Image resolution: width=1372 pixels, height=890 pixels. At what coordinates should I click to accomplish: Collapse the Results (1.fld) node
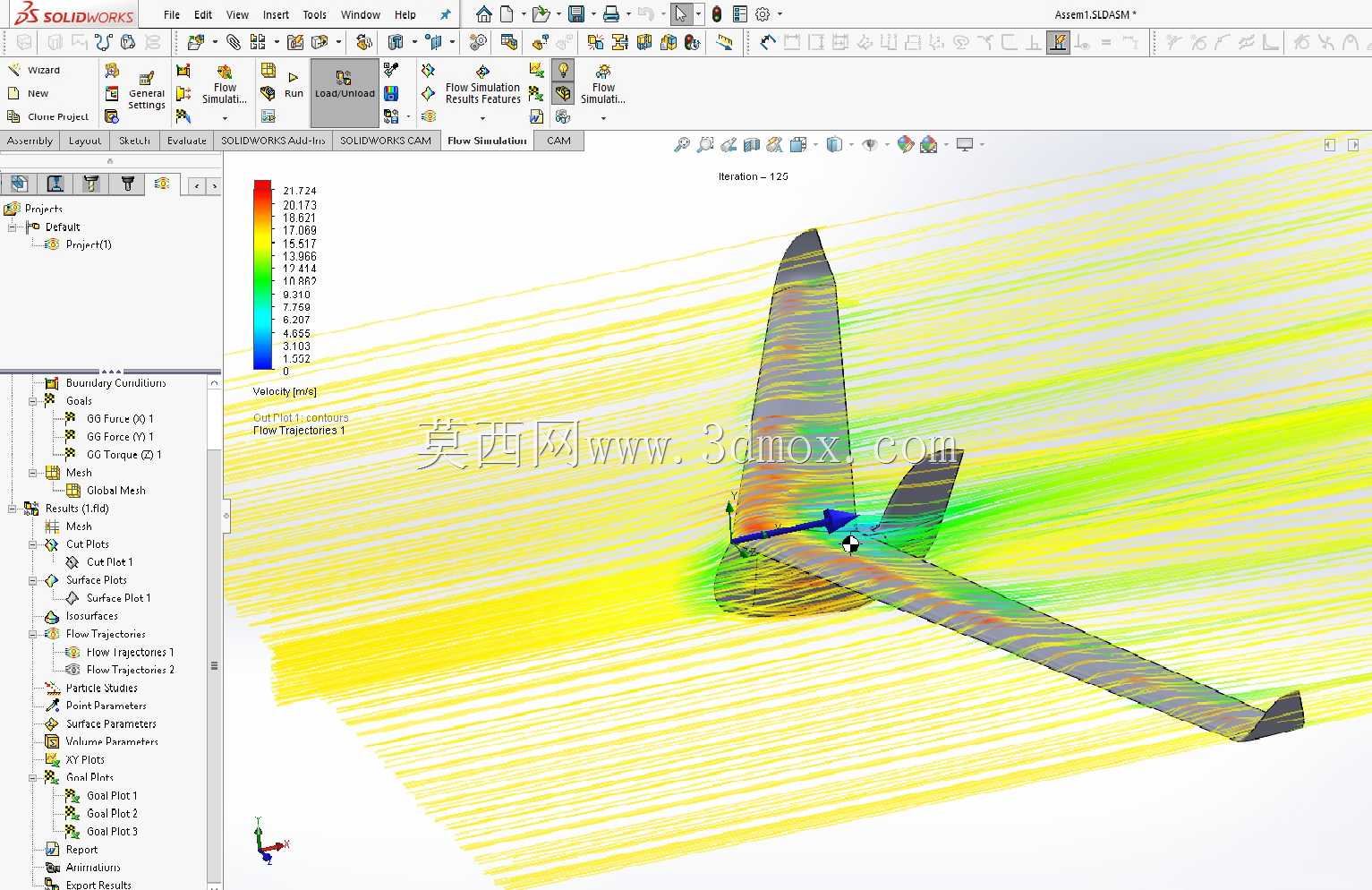13,509
